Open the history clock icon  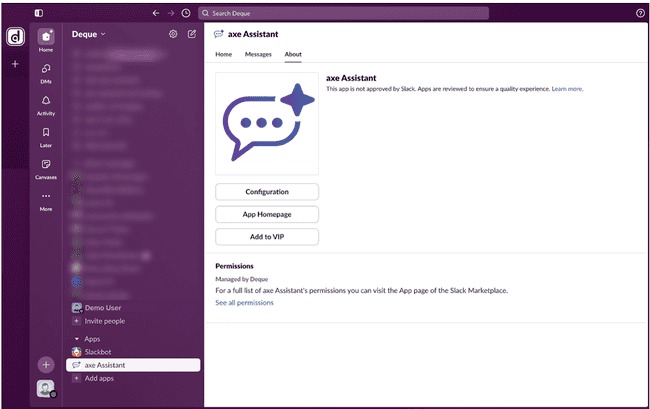click(x=186, y=13)
